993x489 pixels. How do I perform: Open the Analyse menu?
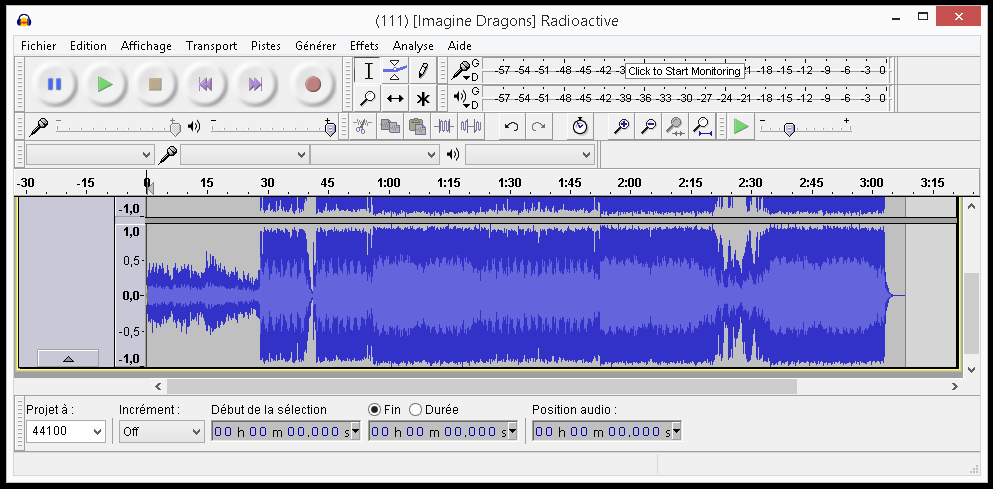tap(413, 46)
